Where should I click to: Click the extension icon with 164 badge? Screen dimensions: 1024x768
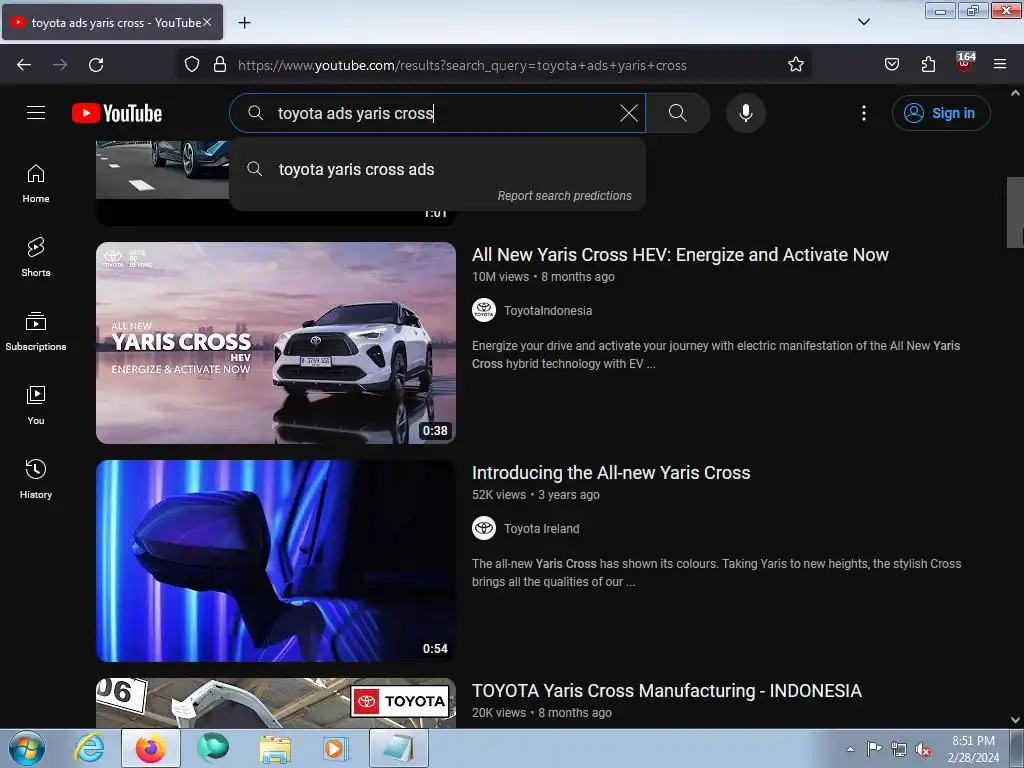tap(965, 63)
